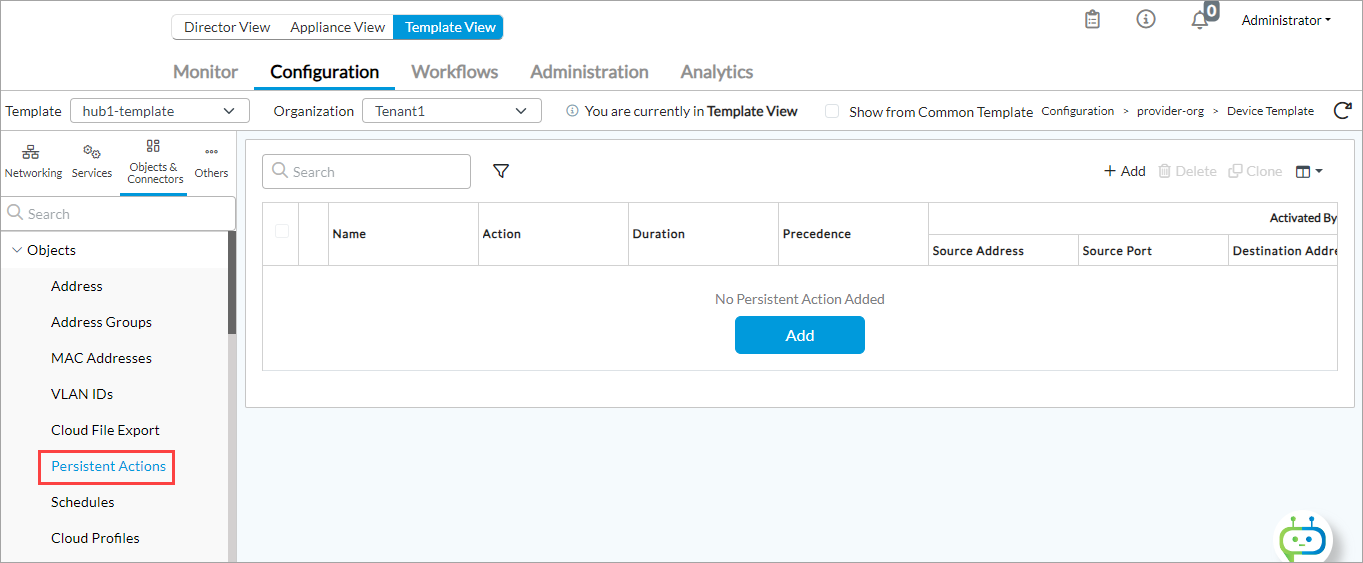Open the notifications bell
This screenshot has height=563, width=1363.
tap(1200, 20)
